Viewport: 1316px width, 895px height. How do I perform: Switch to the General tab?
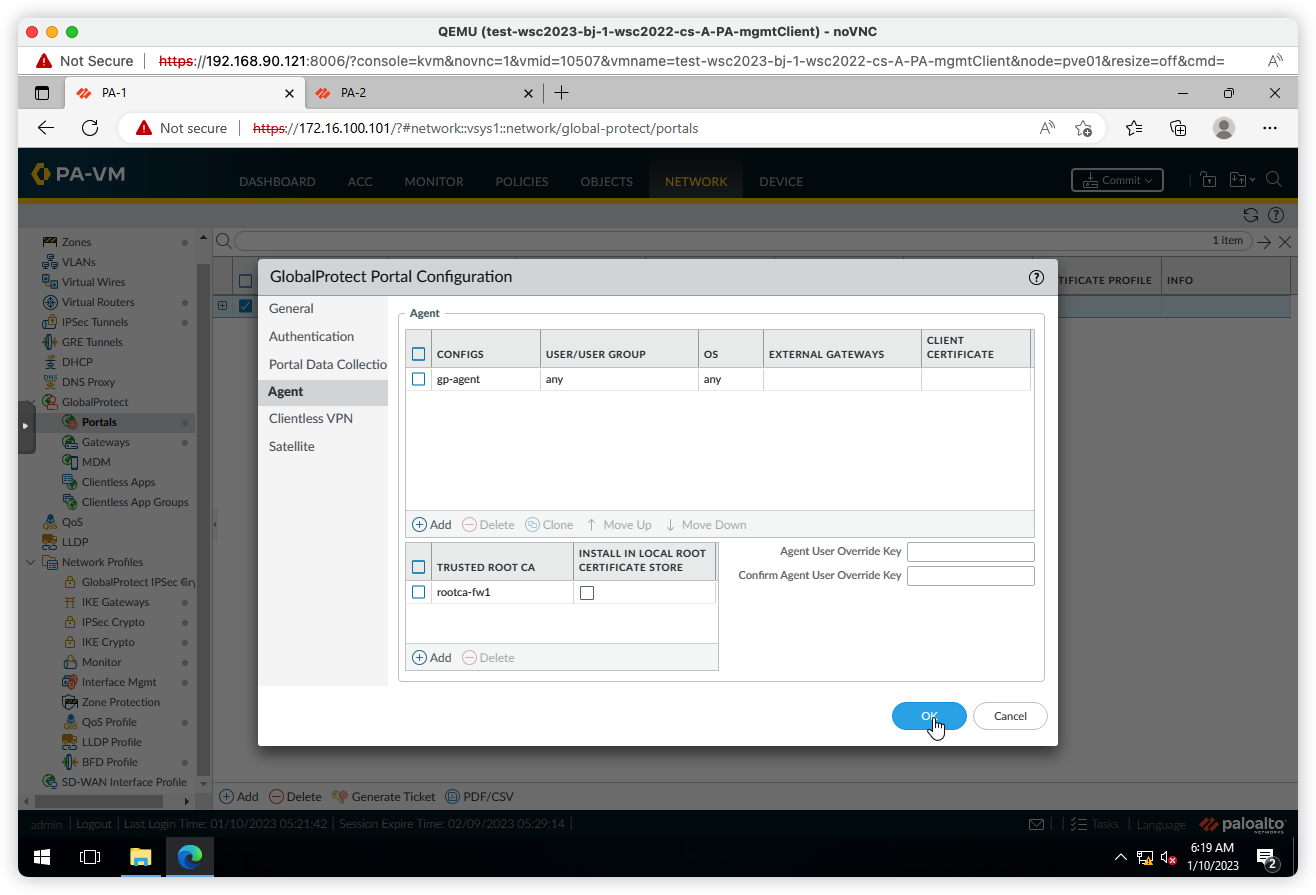click(291, 309)
